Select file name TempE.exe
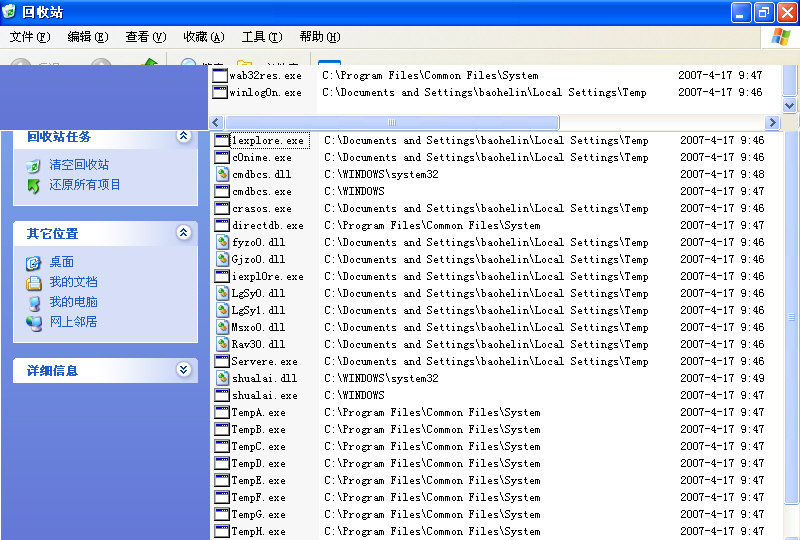Image resolution: width=800 pixels, height=540 pixels. 258,481
